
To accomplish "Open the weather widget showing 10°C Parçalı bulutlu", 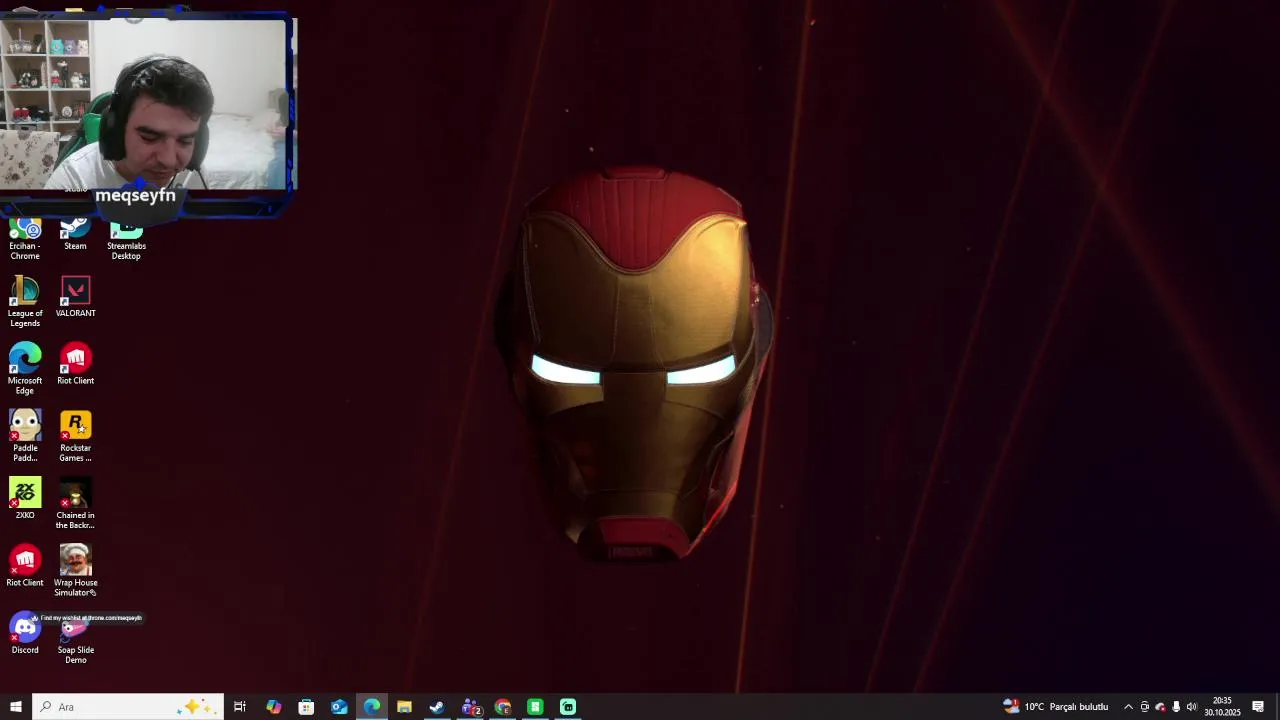I will [x=1055, y=707].
